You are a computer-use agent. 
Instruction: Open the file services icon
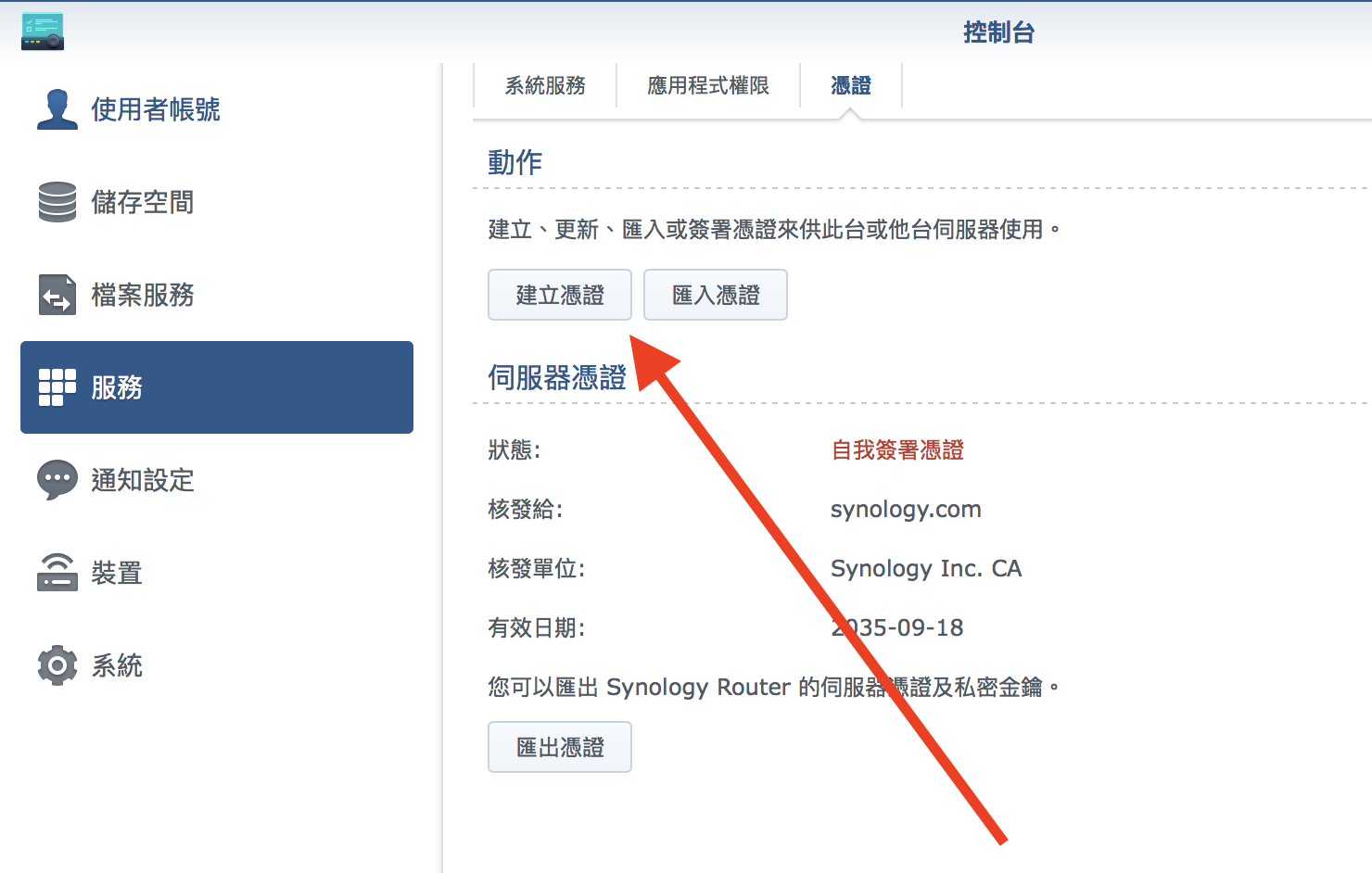pos(57,295)
